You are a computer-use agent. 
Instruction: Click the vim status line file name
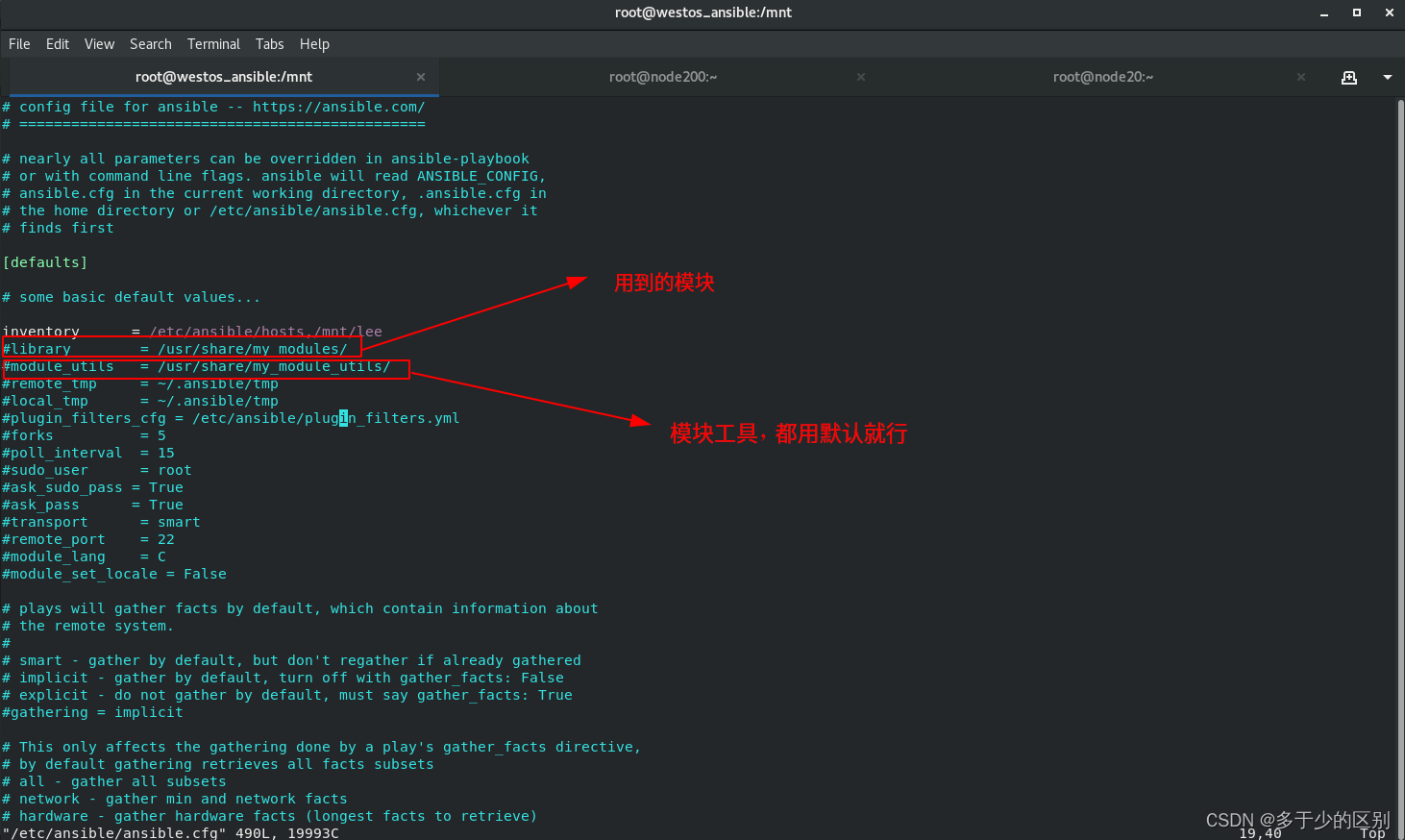coord(114,833)
